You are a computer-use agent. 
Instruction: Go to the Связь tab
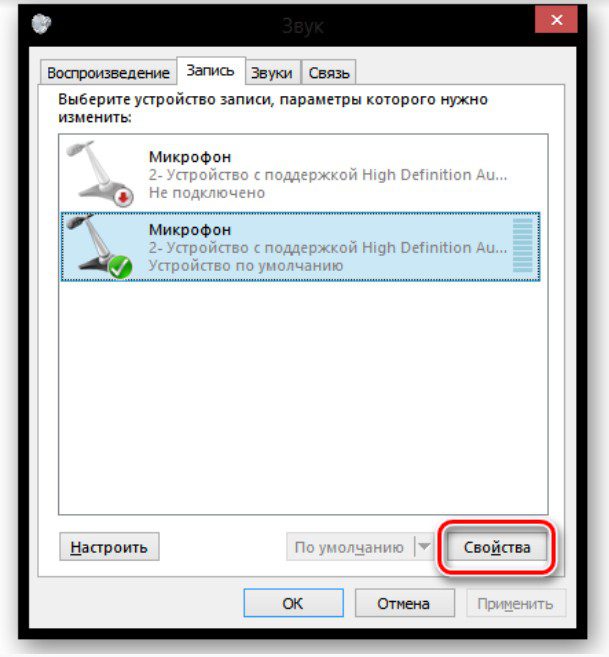pos(329,73)
